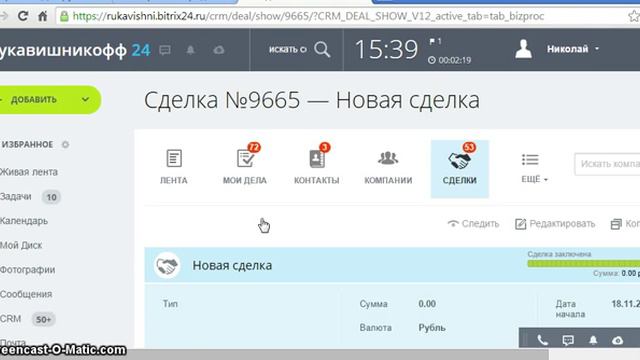Click the browser address bar URL
This screenshot has height=360, width=640.
pos(308,16)
